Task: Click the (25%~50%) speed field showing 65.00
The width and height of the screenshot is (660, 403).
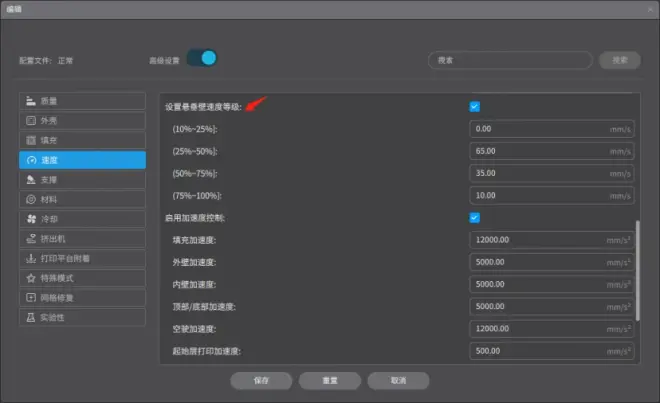Action: (551, 151)
